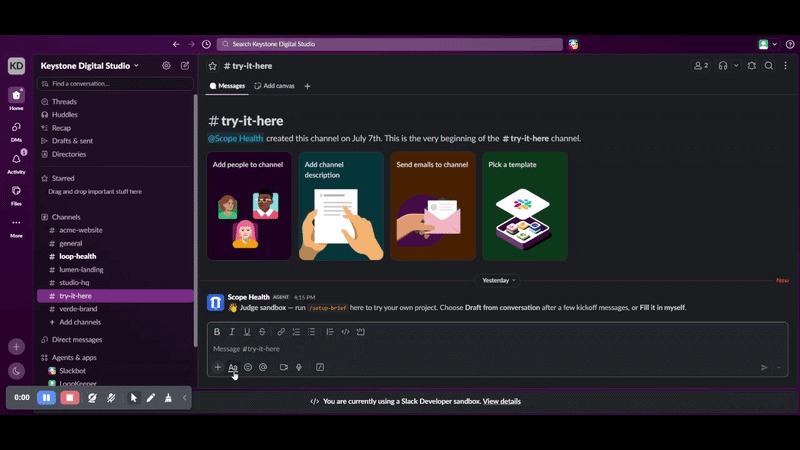This screenshot has width=800, height=450.
Task: Insert inline code formatting
Action: pyautogui.click(x=345, y=332)
